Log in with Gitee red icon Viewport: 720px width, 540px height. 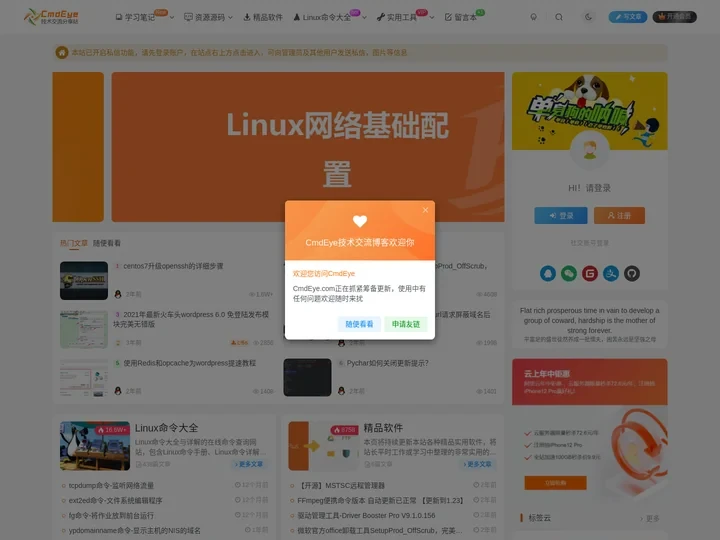click(x=590, y=274)
